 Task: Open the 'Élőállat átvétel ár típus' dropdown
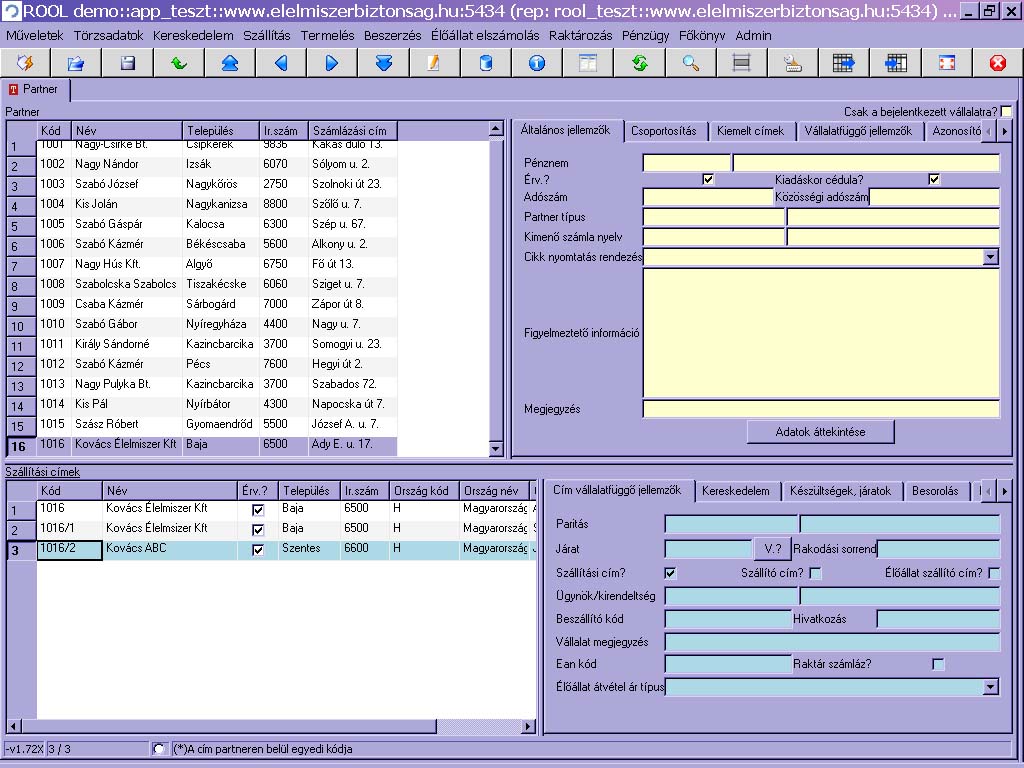coord(990,687)
